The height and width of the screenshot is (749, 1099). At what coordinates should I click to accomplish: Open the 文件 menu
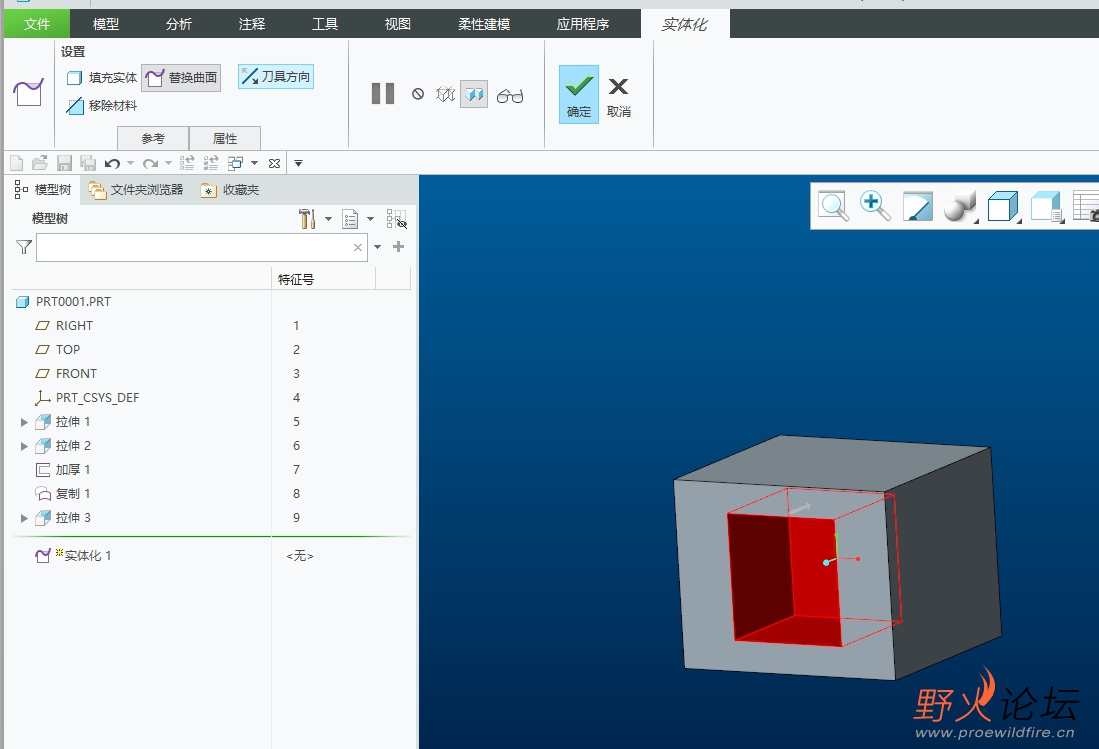pos(37,24)
